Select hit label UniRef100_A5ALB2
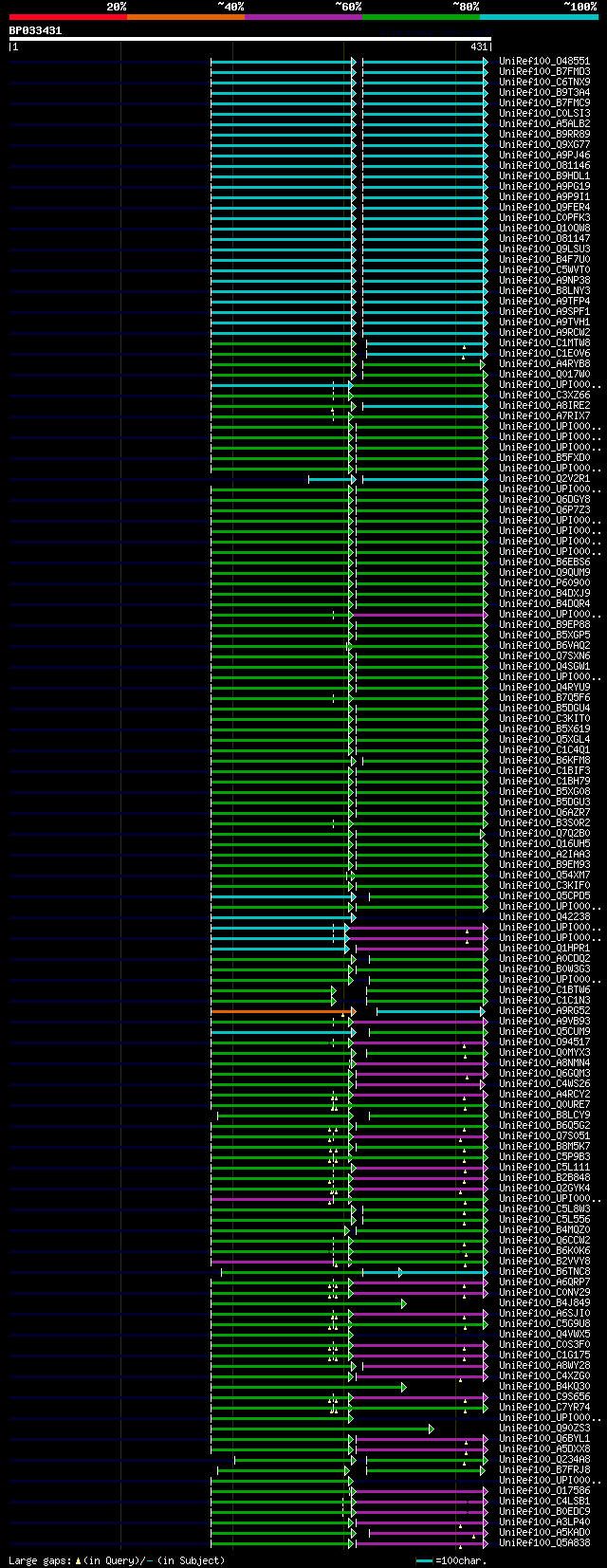 pyautogui.click(x=544, y=124)
